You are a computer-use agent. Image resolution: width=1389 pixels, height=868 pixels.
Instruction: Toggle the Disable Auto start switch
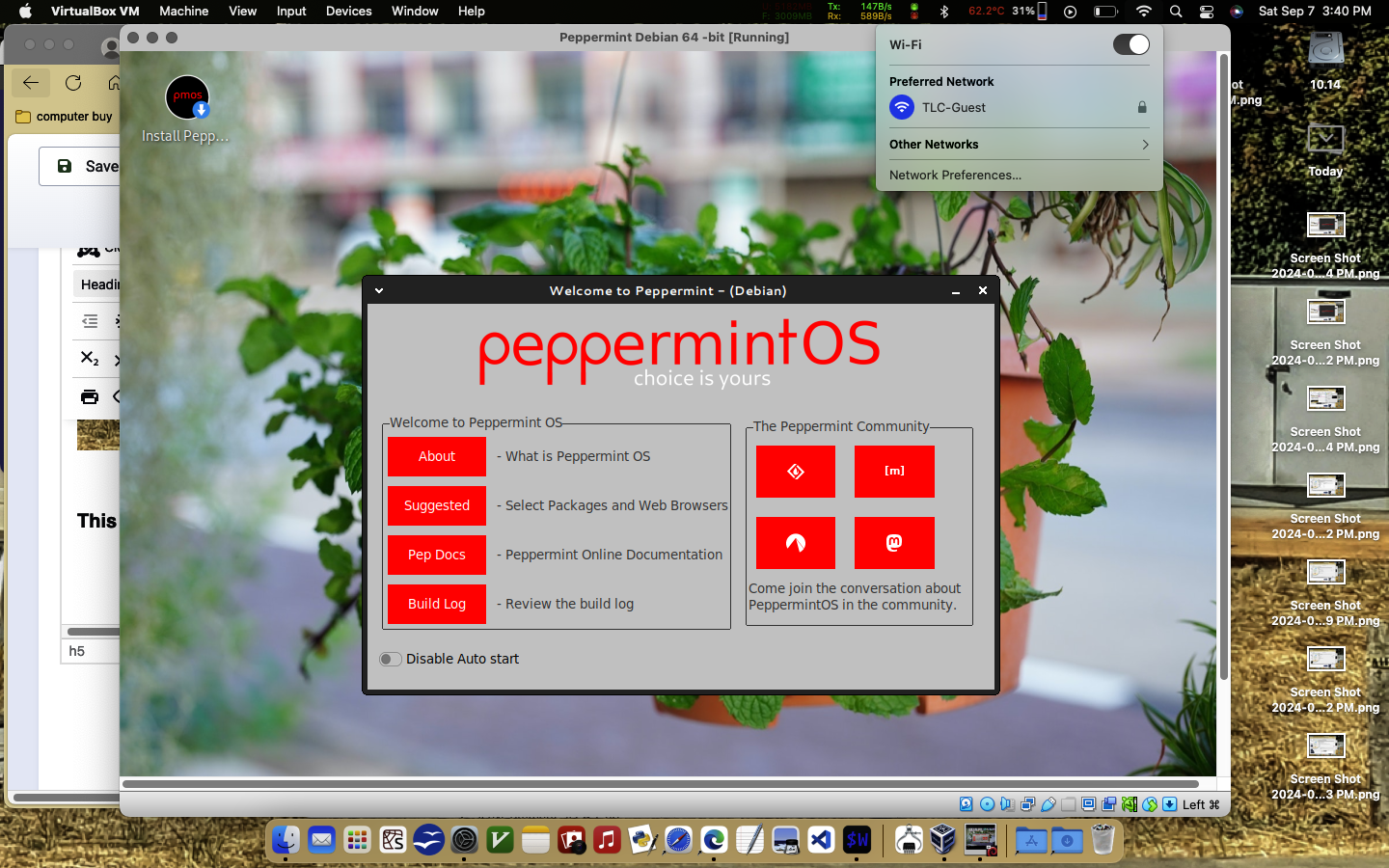tap(391, 659)
